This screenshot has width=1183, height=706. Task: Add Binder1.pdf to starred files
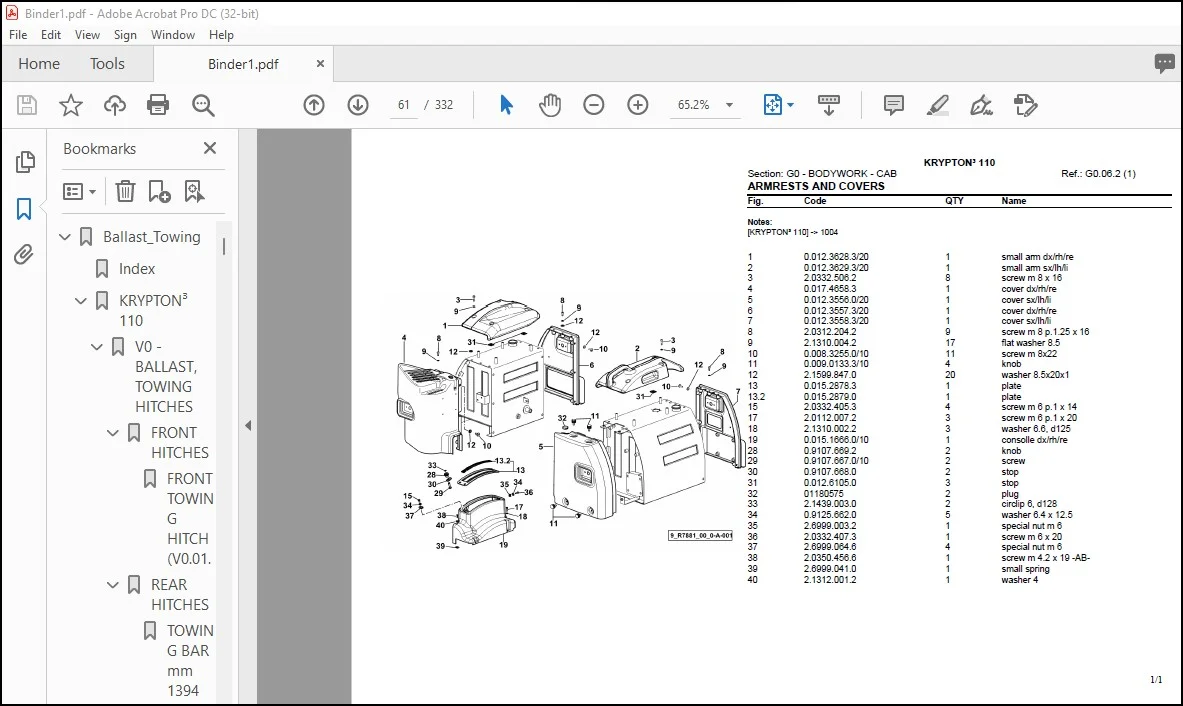pyautogui.click(x=71, y=105)
